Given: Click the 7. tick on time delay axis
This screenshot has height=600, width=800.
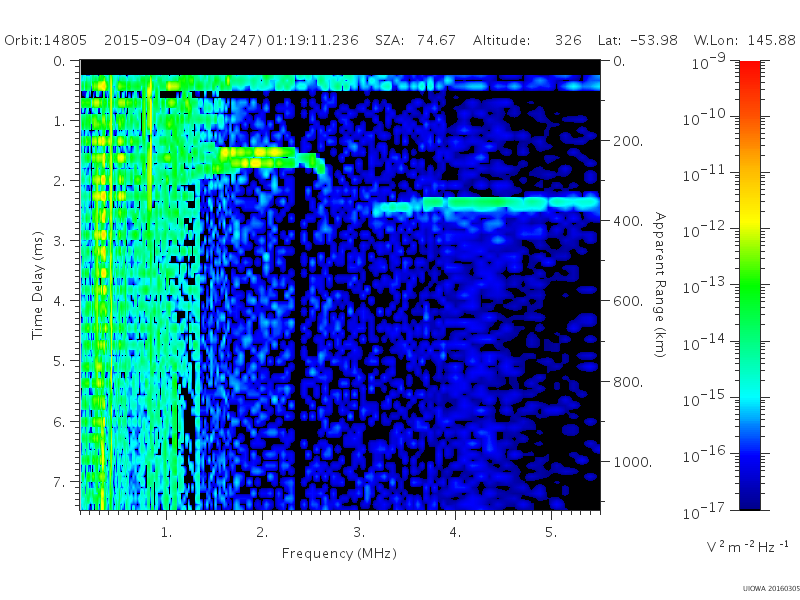Looking at the screenshot, I should click(x=60, y=482).
